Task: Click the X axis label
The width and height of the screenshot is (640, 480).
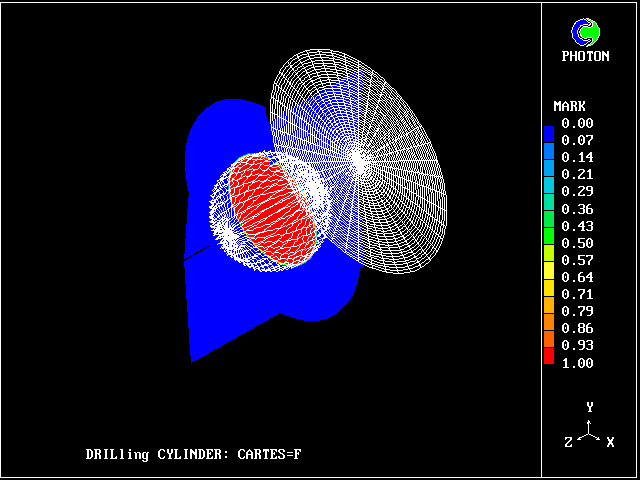Action: (610, 442)
